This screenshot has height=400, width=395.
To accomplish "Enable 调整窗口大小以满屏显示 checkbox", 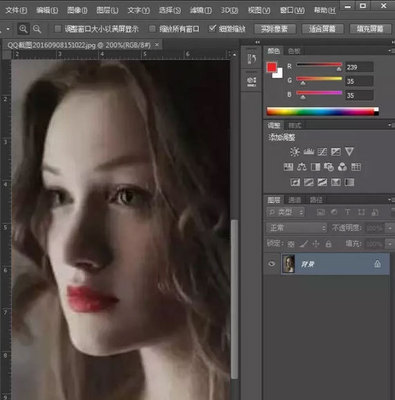I will (x=58, y=29).
